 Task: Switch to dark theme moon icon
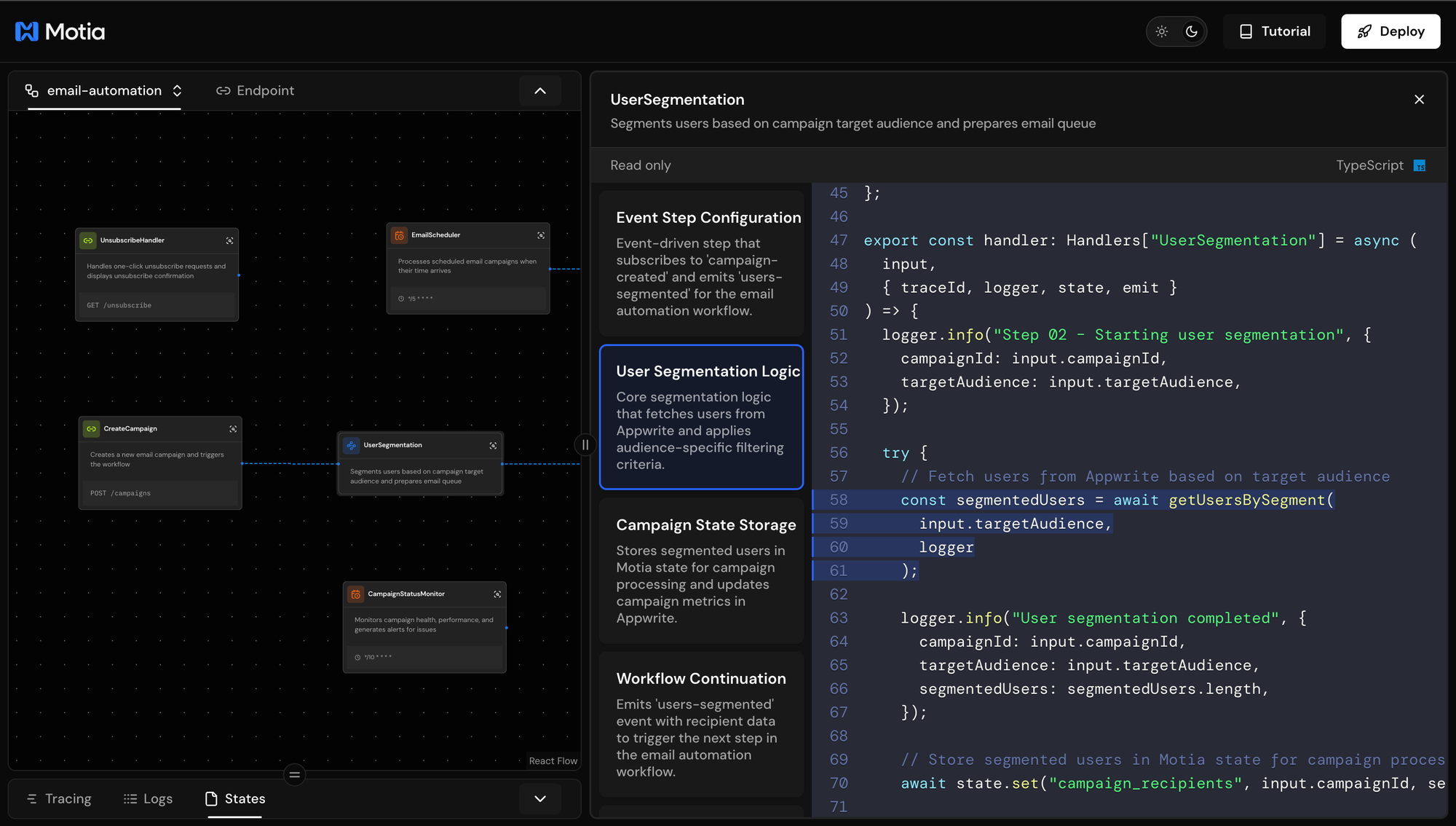click(1192, 31)
